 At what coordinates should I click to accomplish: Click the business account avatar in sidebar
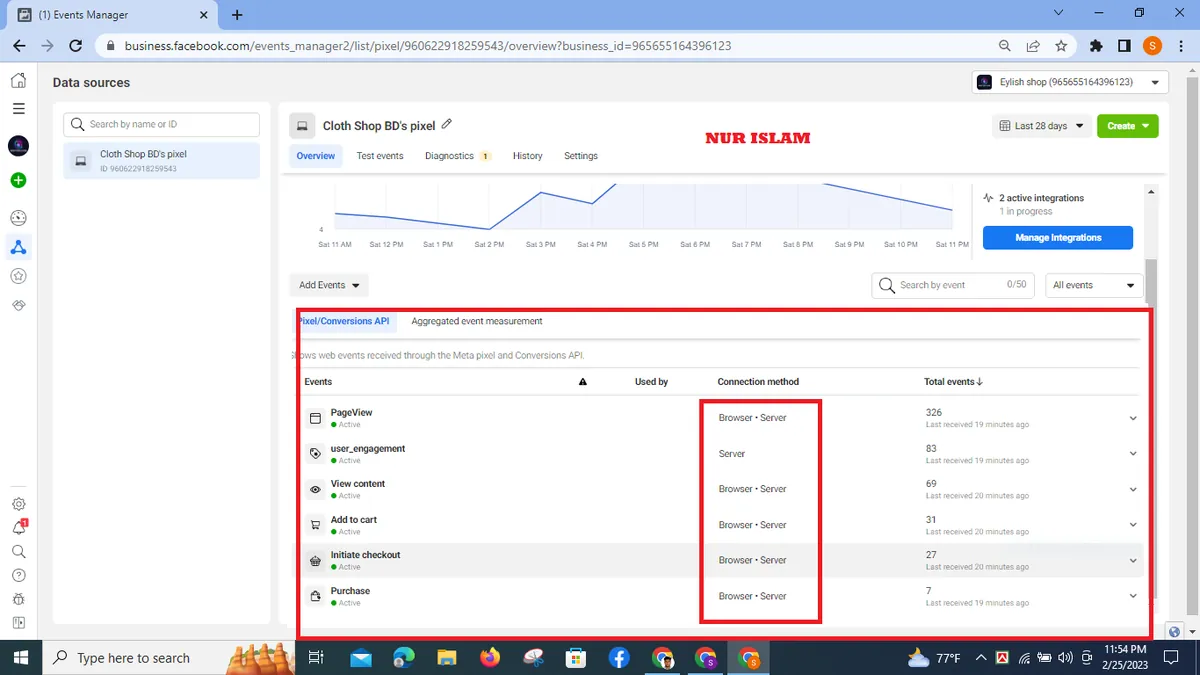18,146
